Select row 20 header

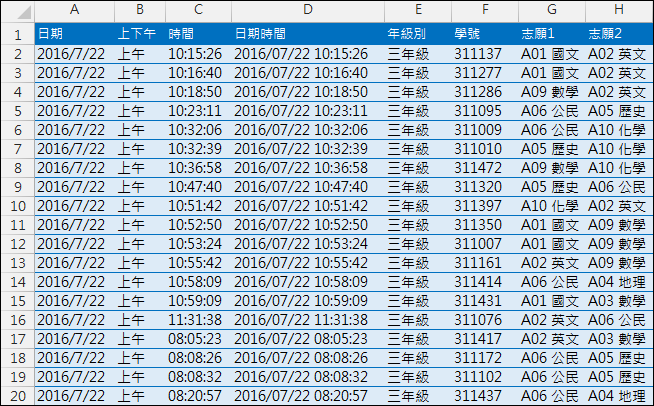[18, 396]
